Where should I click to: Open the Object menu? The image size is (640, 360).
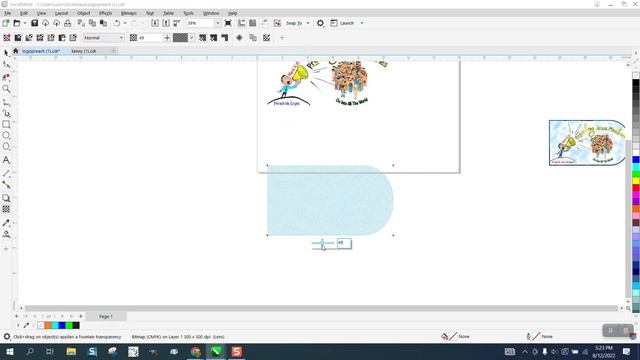click(x=84, y=13)
